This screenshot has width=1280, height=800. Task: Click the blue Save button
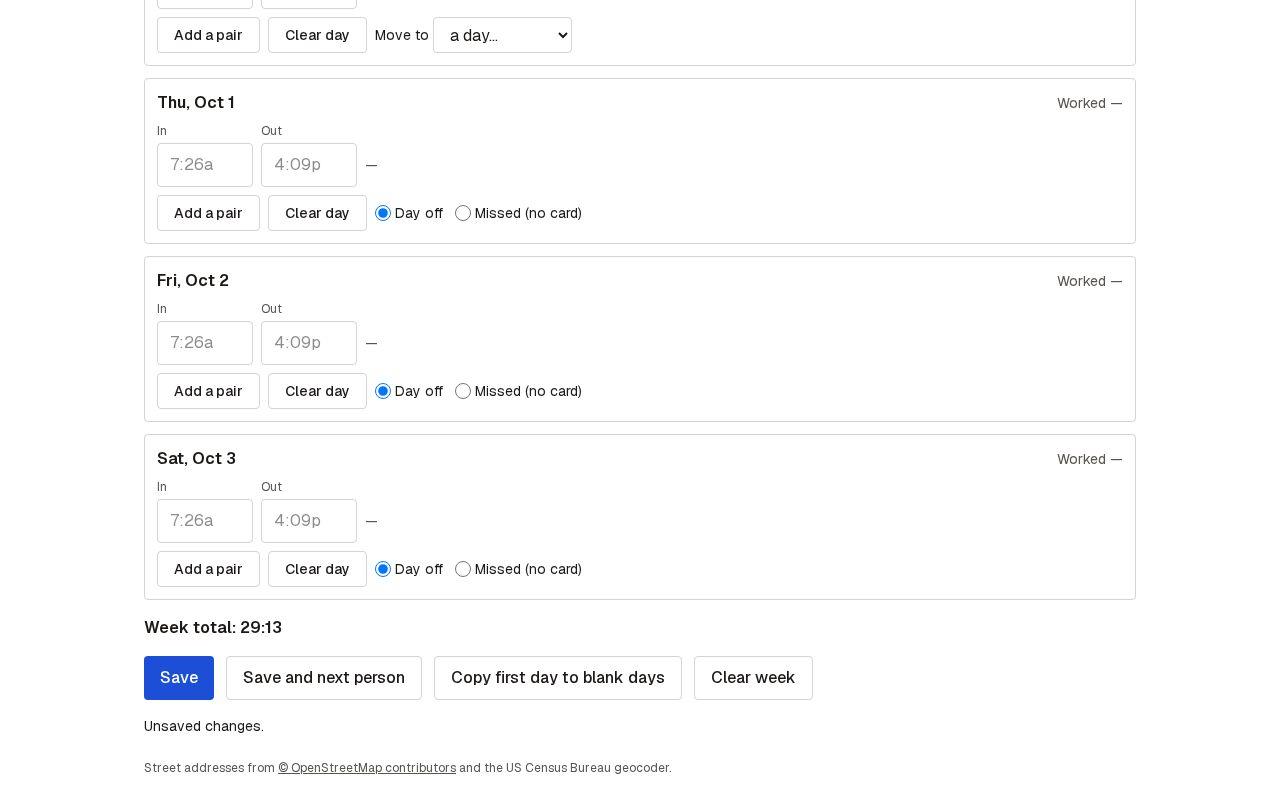pos(179,678)
